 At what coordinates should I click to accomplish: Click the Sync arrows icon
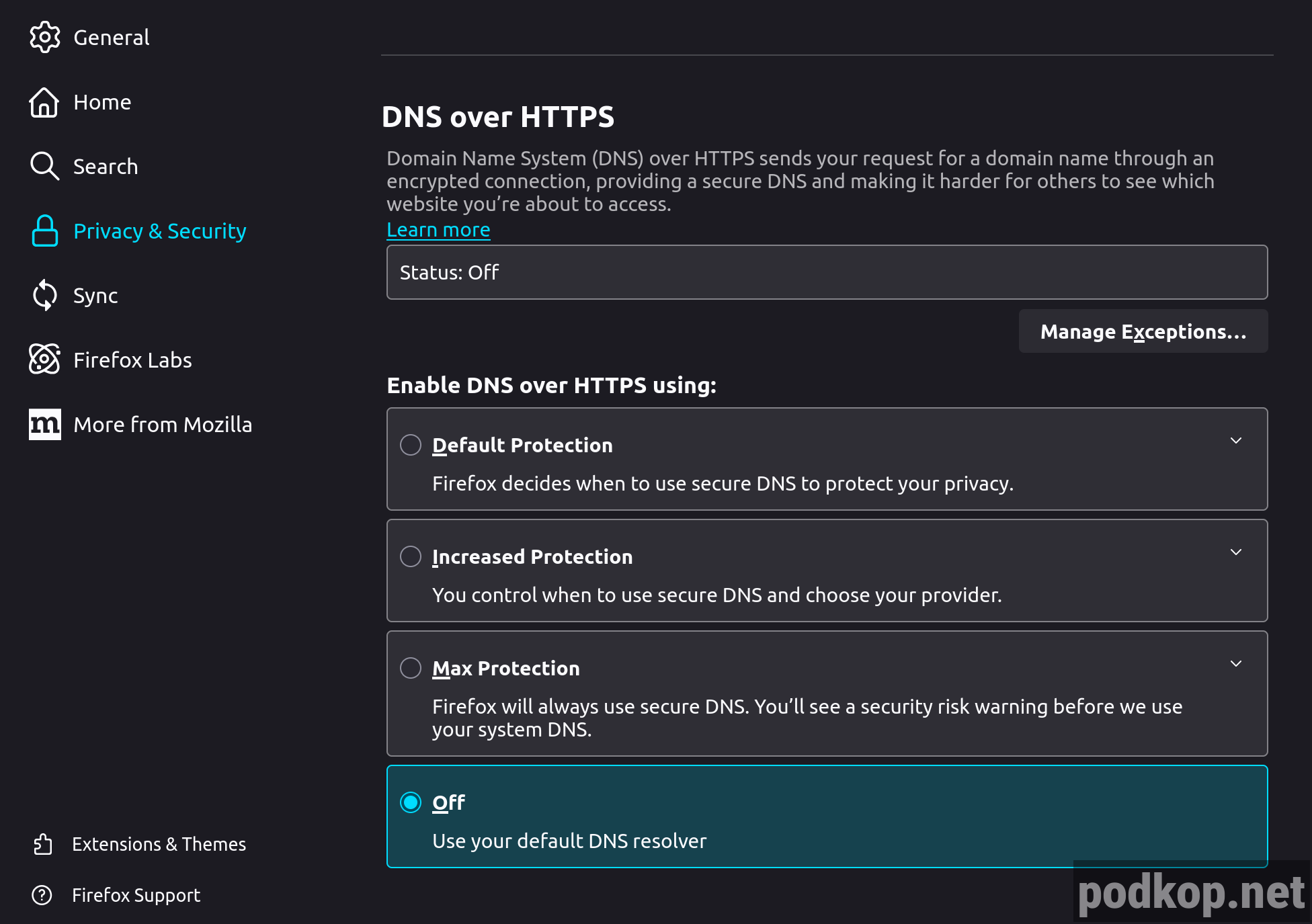(44, 295)
